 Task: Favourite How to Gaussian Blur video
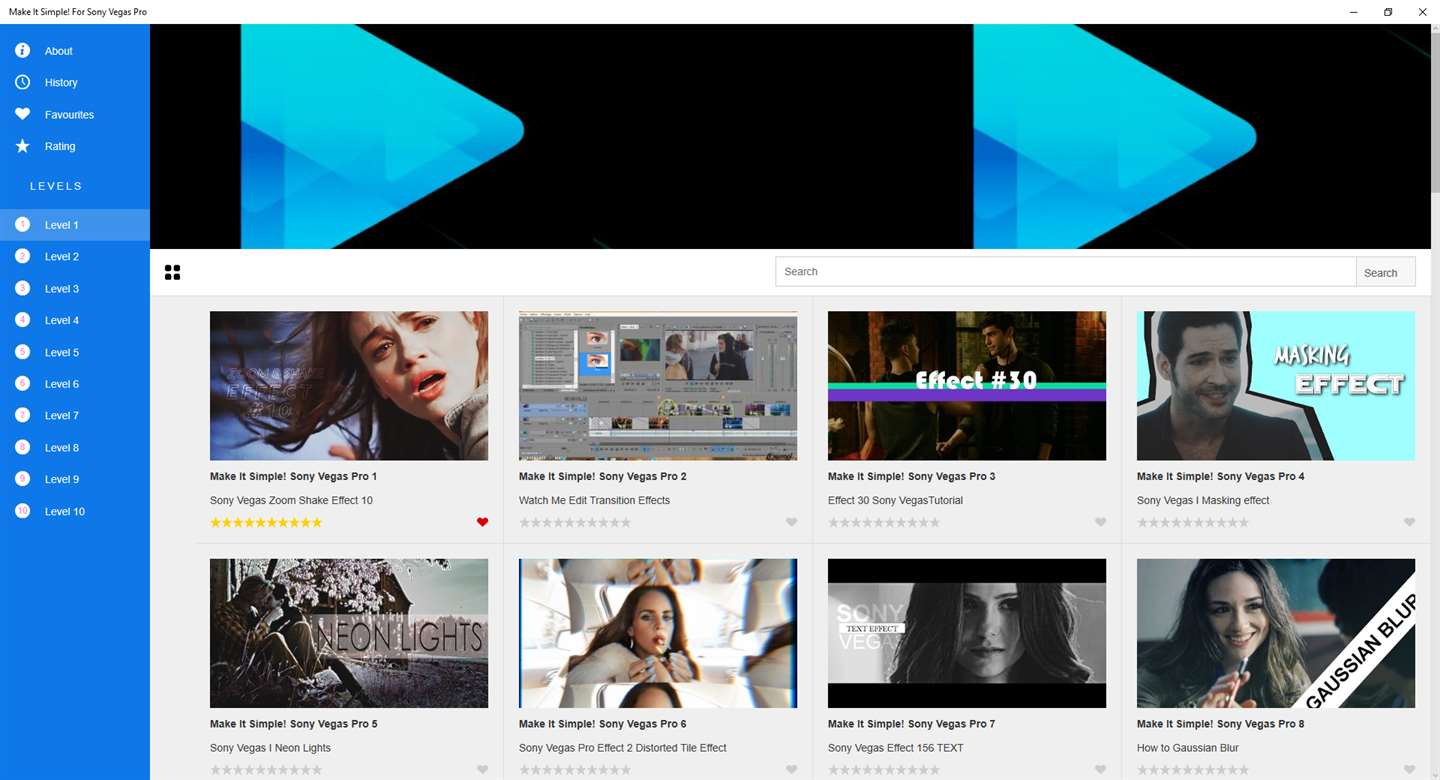point(1409,770)
